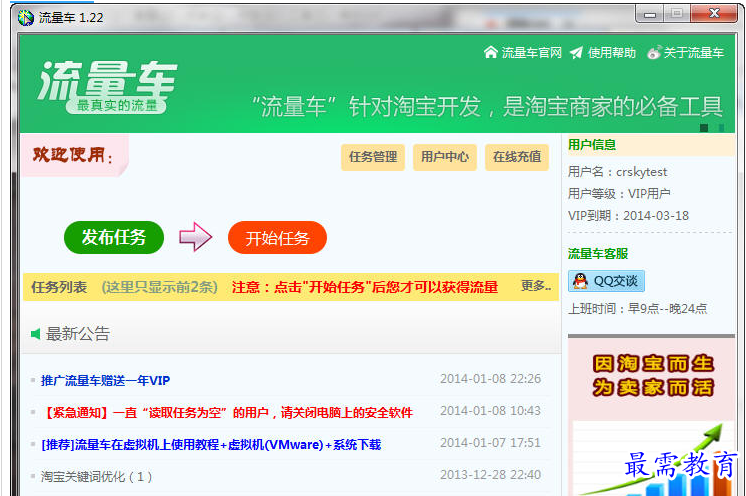
Task: Minimize the 流量车 1.22 window
Action: pyautogui.click(x=649, y=14)
